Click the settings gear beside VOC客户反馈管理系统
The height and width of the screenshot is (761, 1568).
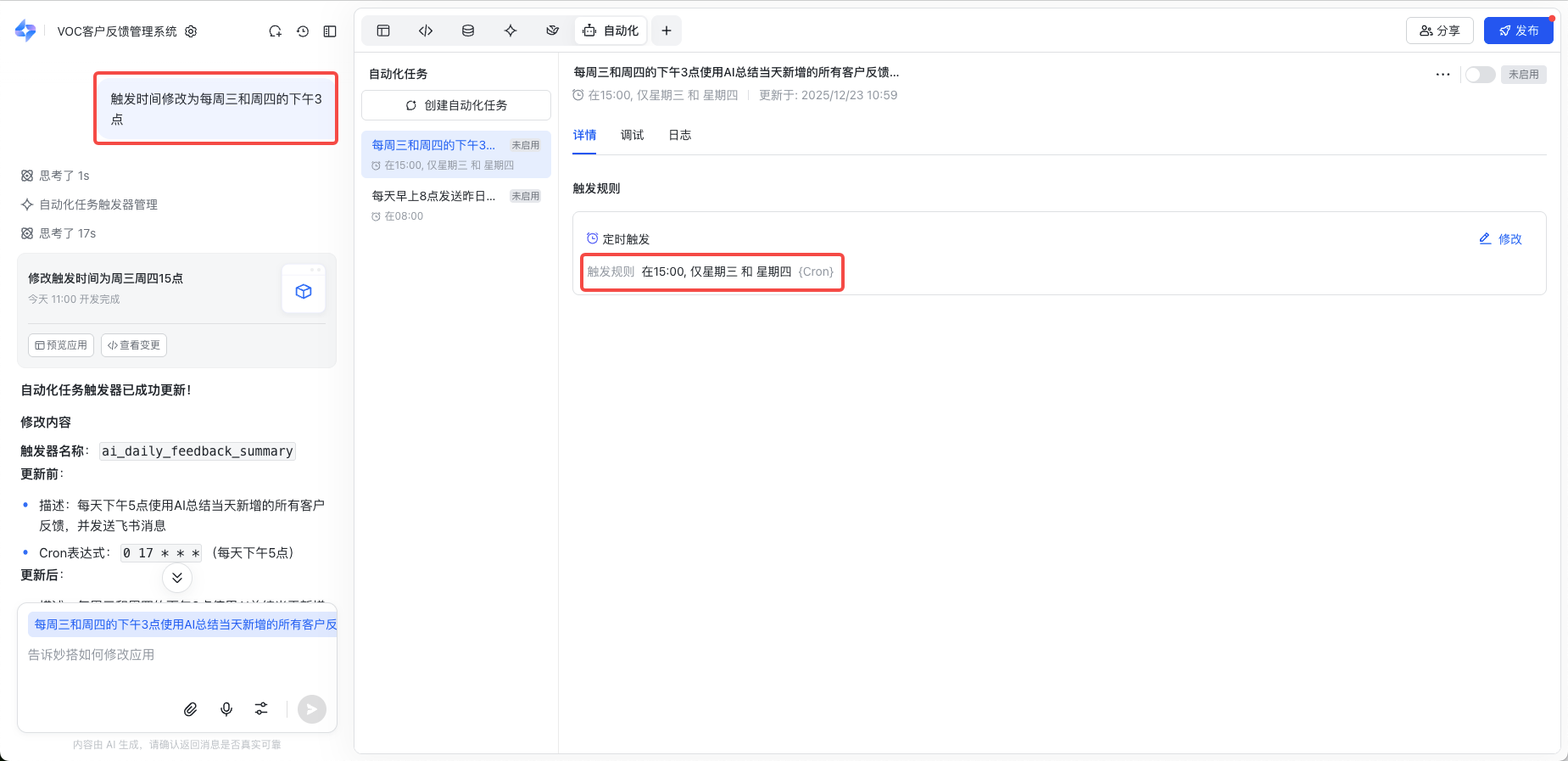click(191, 31)
